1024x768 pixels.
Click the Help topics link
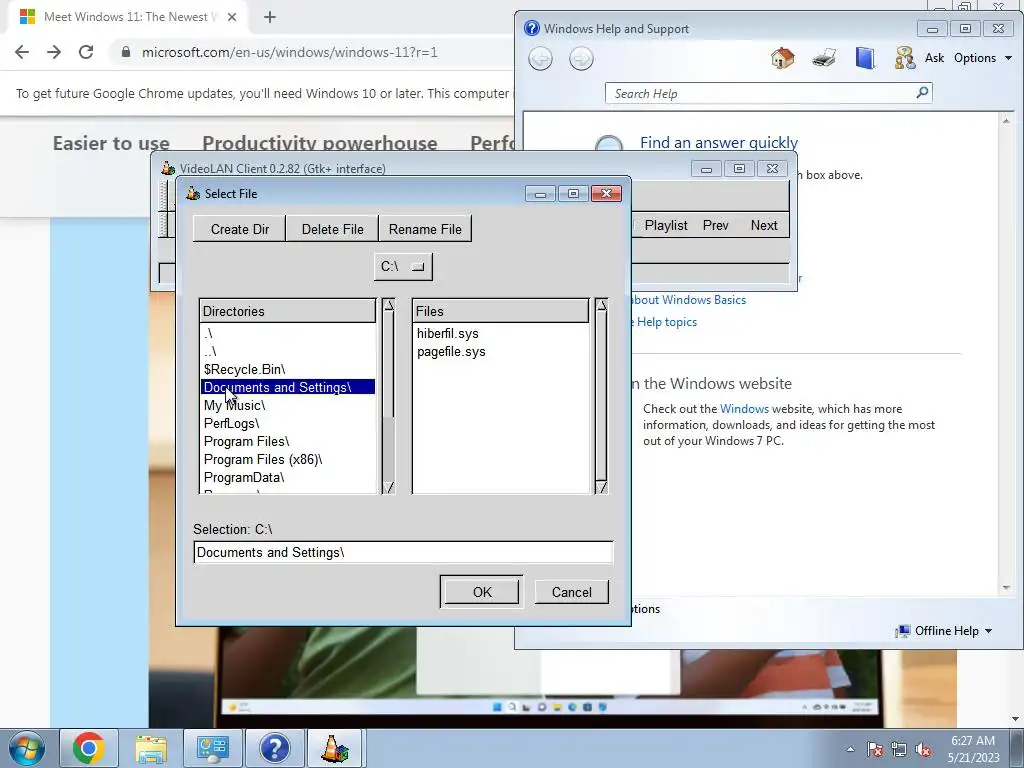click(663, 322)
